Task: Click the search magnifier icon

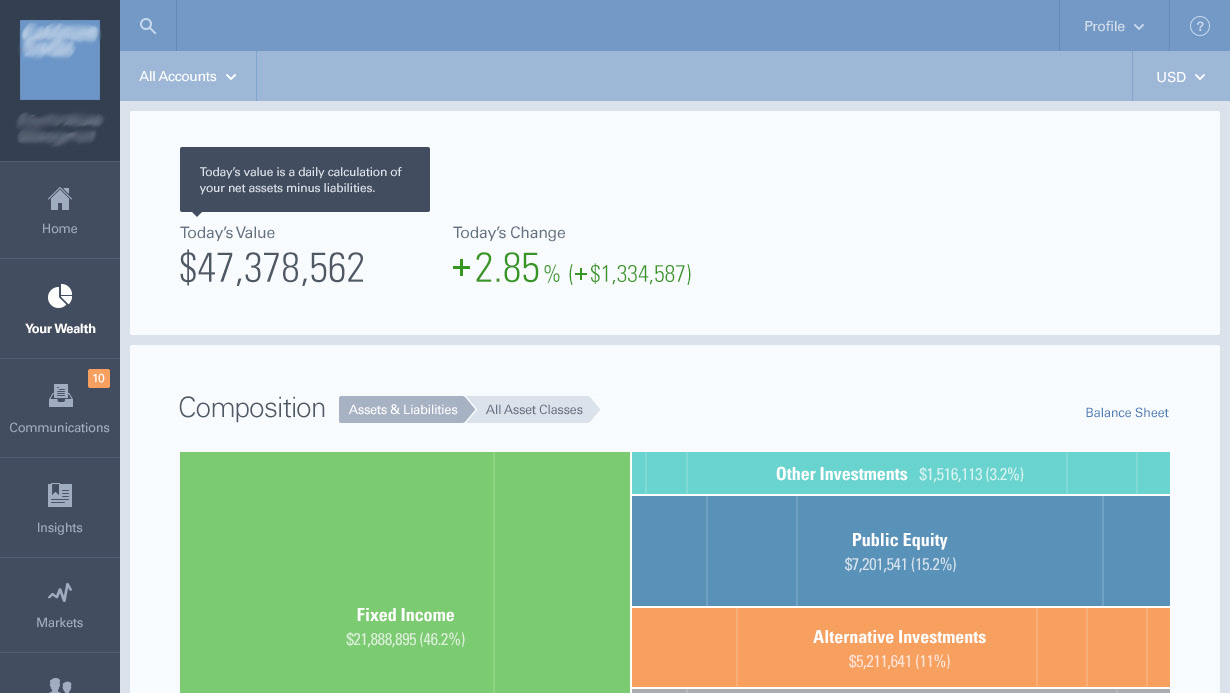Action: [x=148, y=27]
